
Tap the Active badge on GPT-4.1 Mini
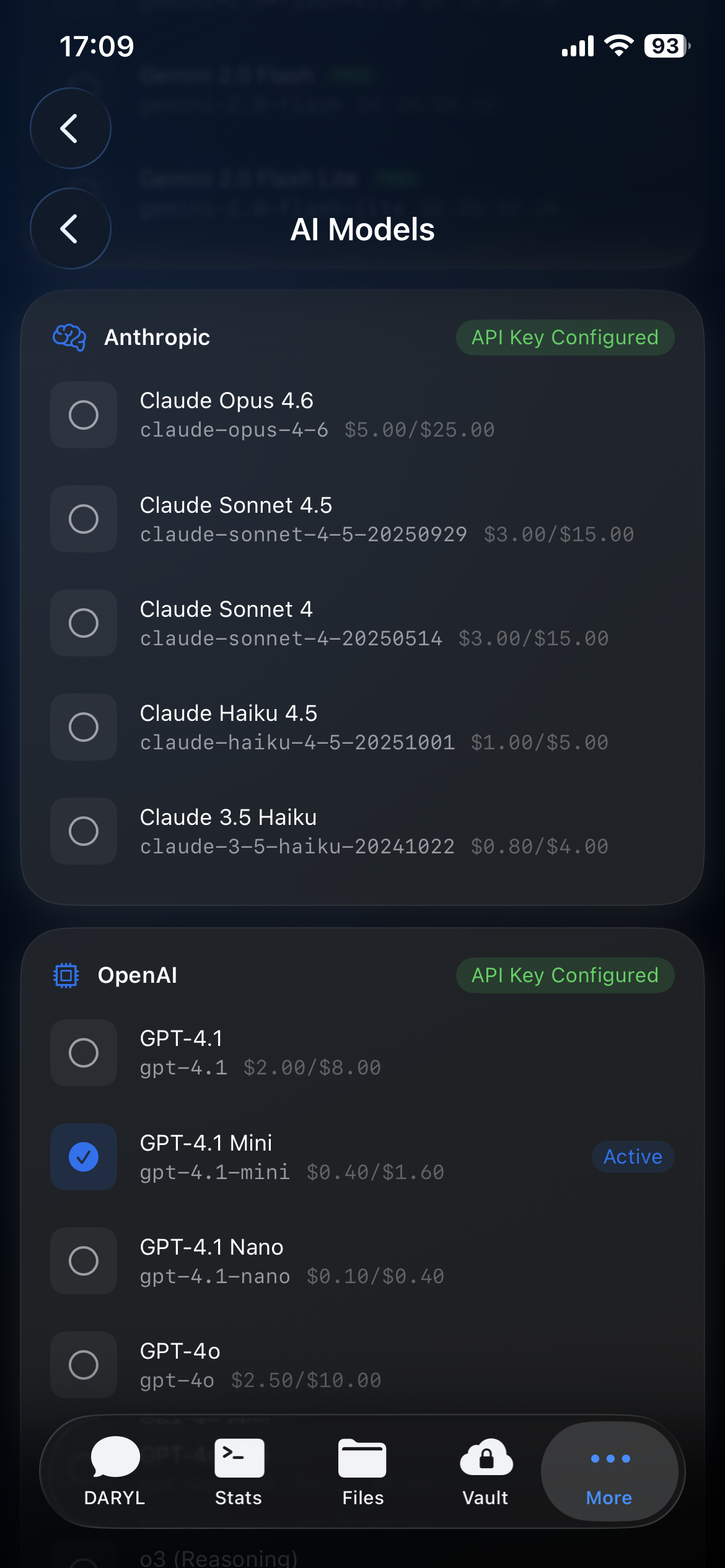(633, 1157)
